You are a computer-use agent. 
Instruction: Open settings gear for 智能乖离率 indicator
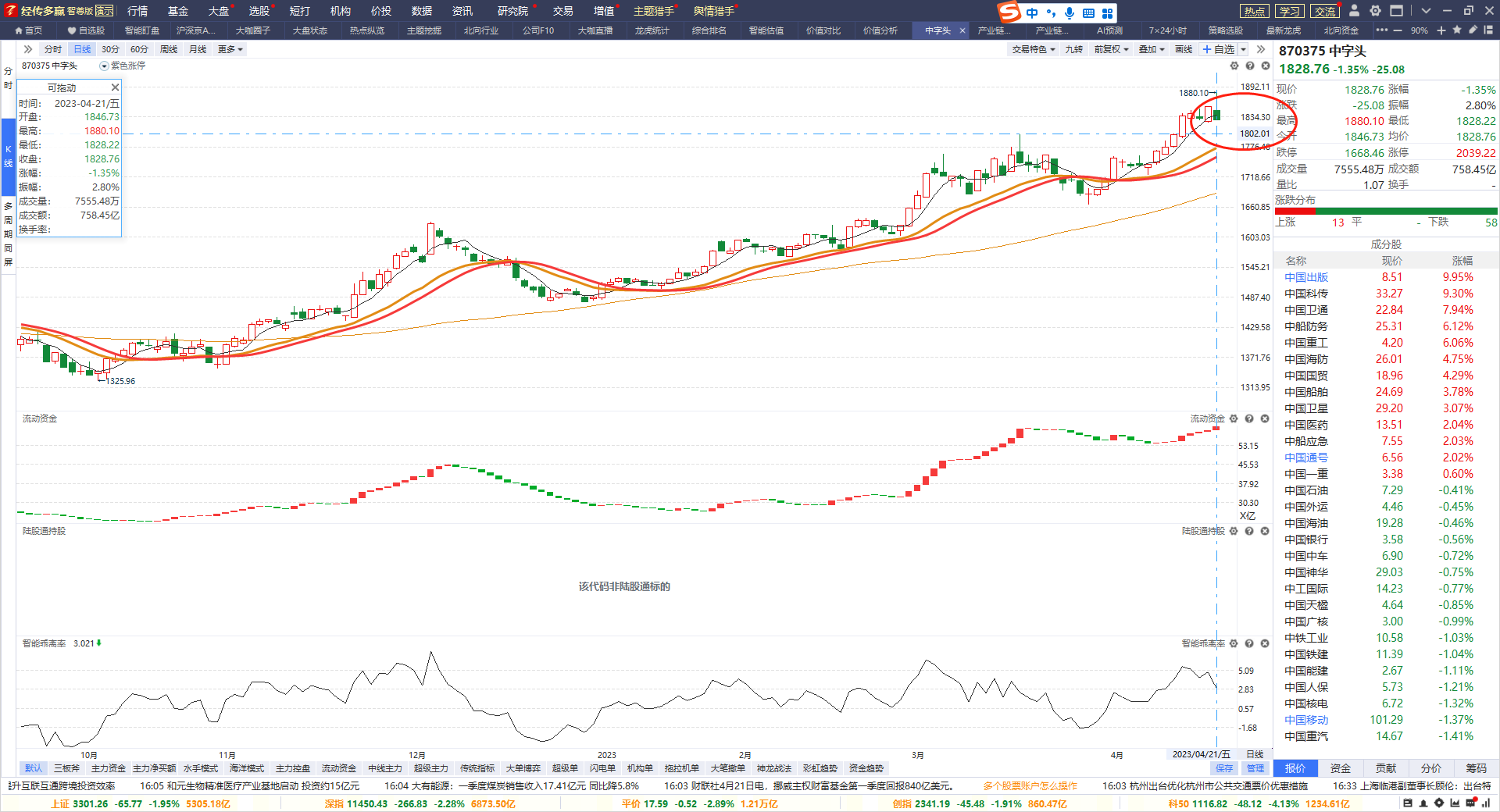pos(1234,643)
